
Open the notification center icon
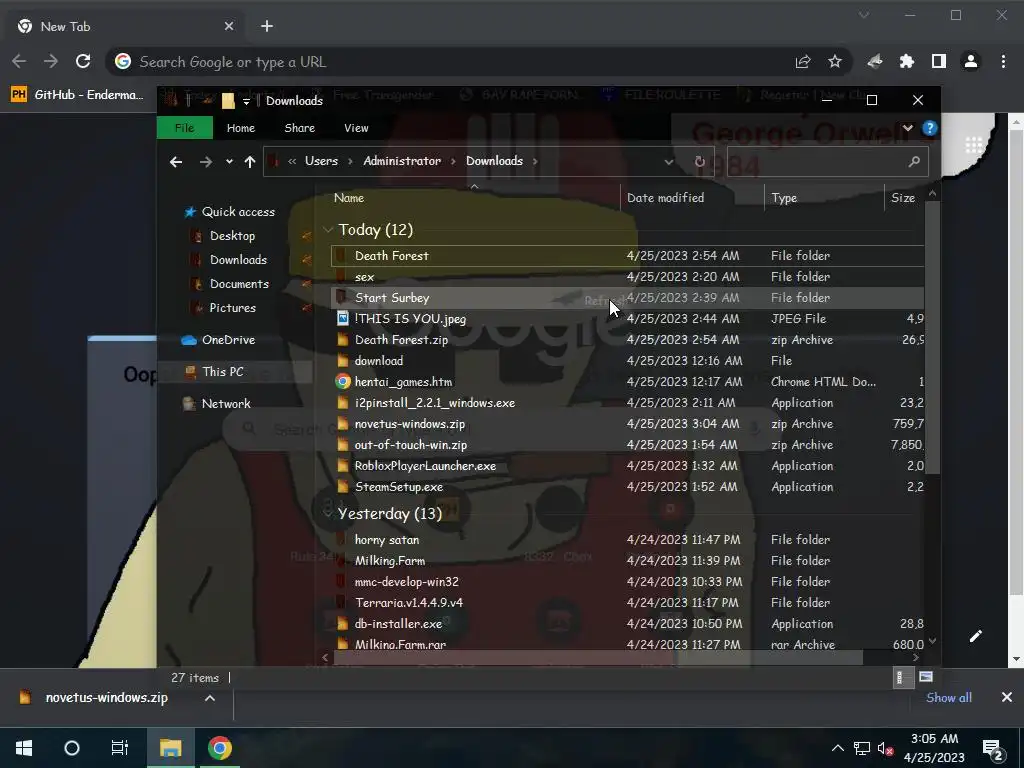point(993,748)
